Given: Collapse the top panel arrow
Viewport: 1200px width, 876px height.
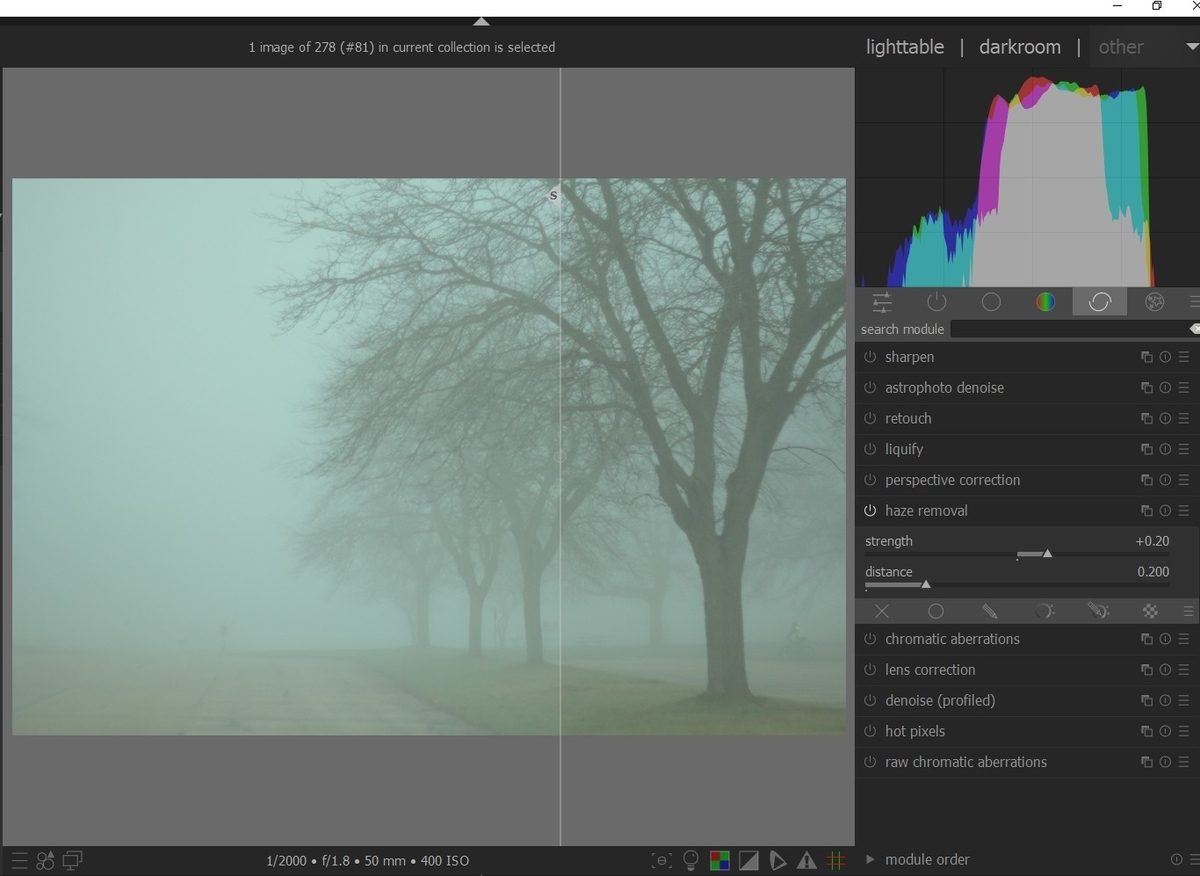Looking at the screenshot, I should click(481, 21).
